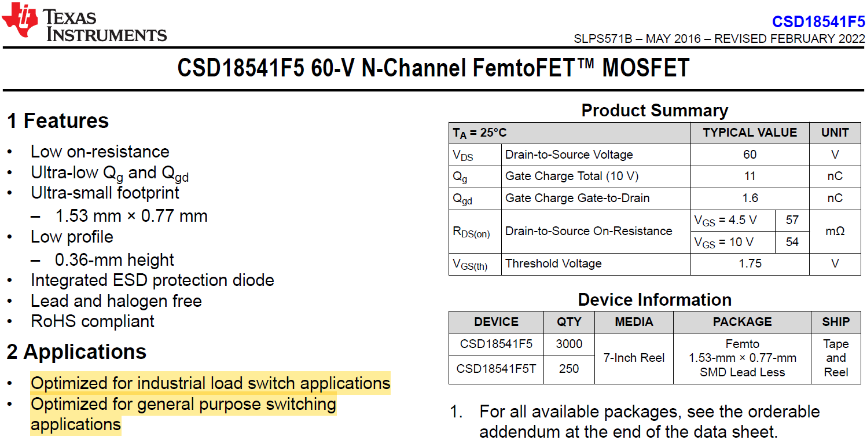
Task: Select the PACKAGE column header
Action: [x=742, y=322]
